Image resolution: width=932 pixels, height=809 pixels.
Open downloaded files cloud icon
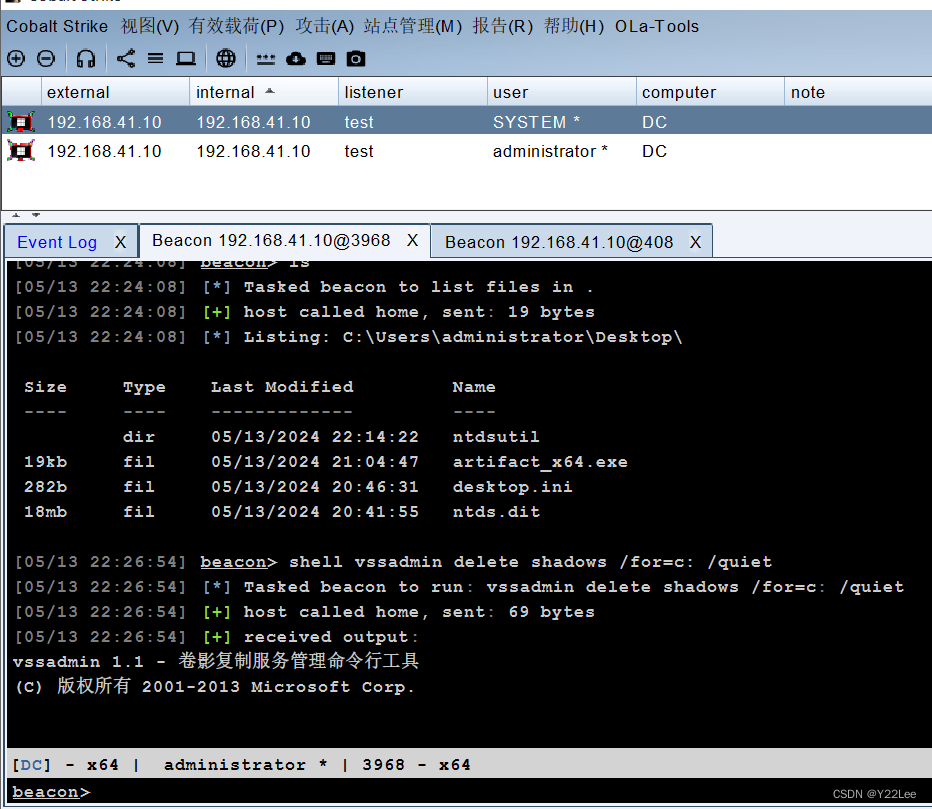click(296, 58)
